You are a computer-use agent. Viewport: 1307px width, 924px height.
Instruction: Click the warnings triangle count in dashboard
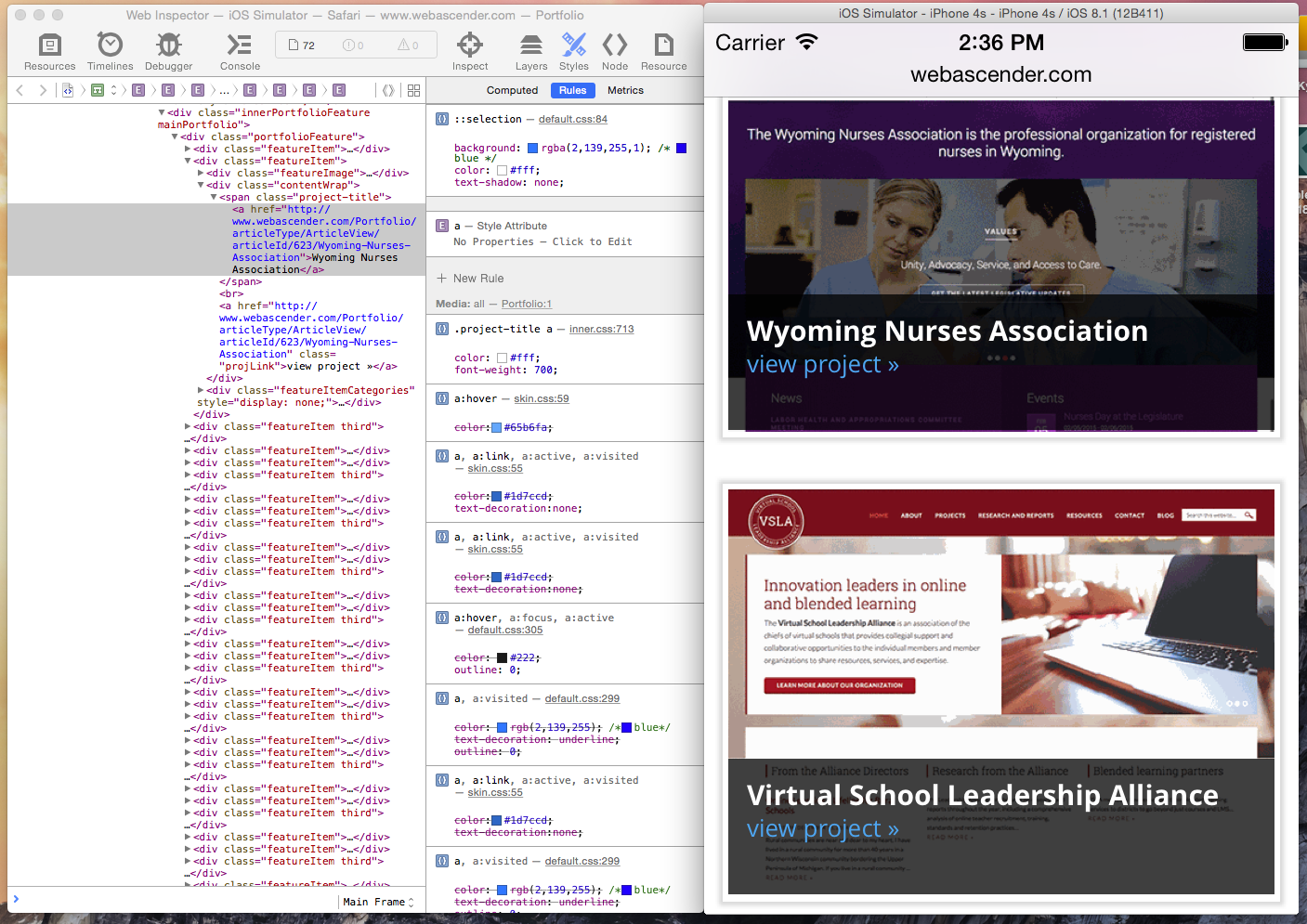[408, 46]
